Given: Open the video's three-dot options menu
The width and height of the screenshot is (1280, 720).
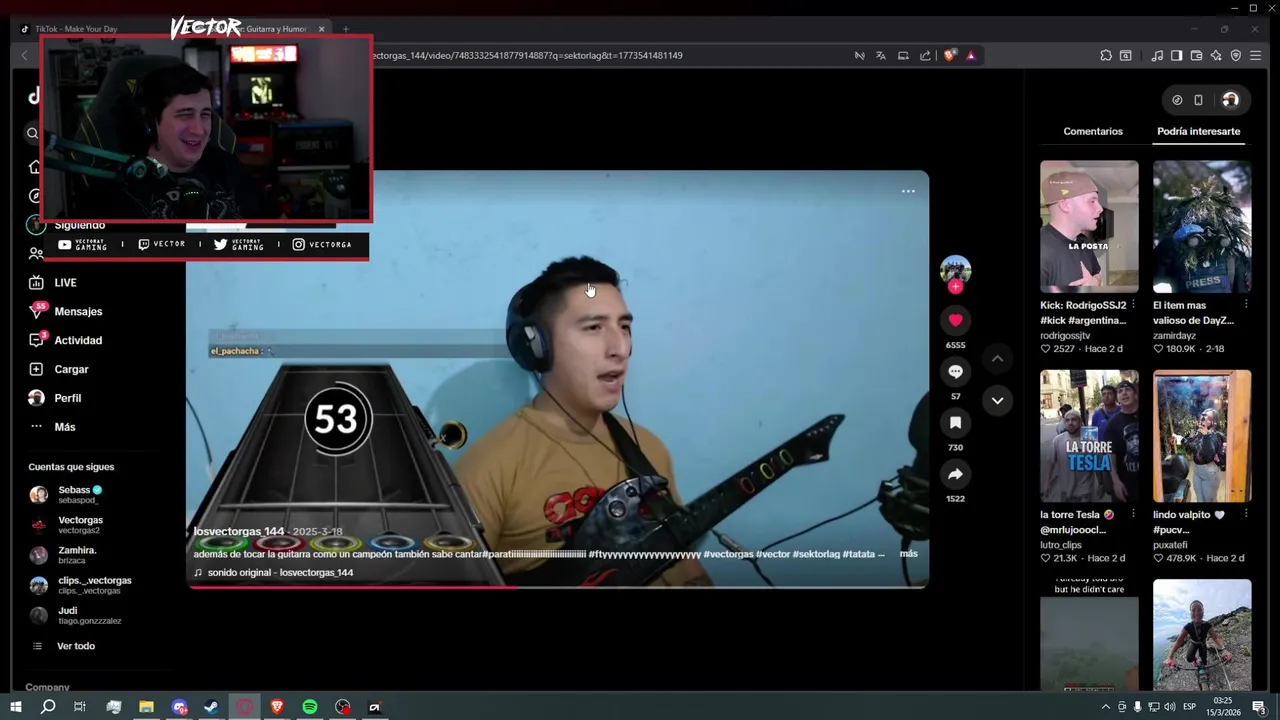Looking at the screenshot, I should point(908,191).
